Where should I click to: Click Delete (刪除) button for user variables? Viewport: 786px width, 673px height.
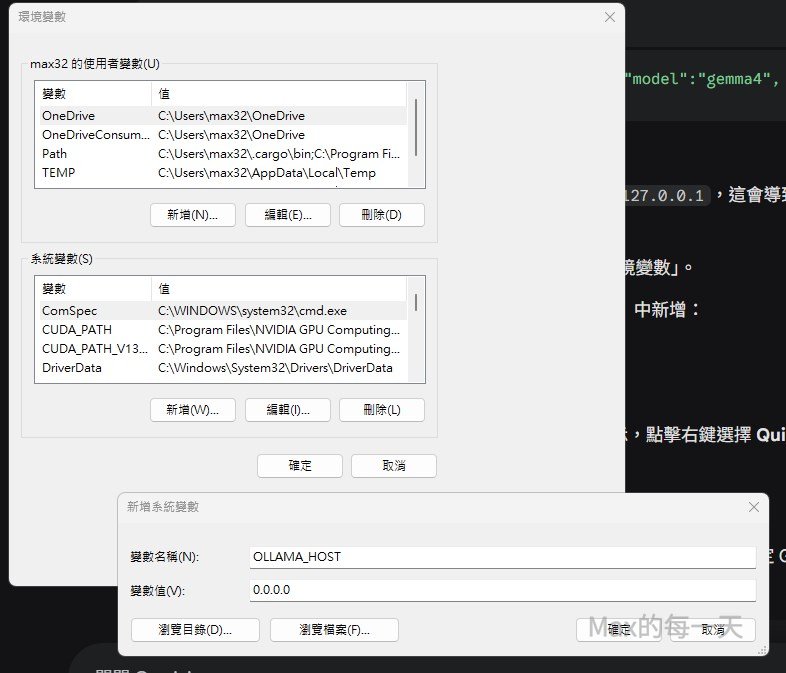click(x=381, y=215)
